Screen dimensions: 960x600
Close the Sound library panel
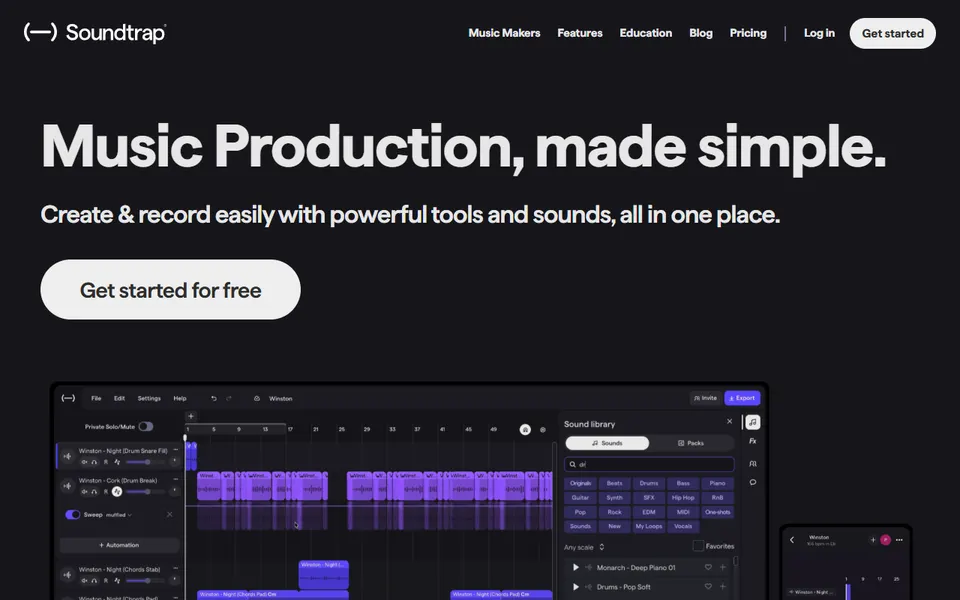(729, 421)
